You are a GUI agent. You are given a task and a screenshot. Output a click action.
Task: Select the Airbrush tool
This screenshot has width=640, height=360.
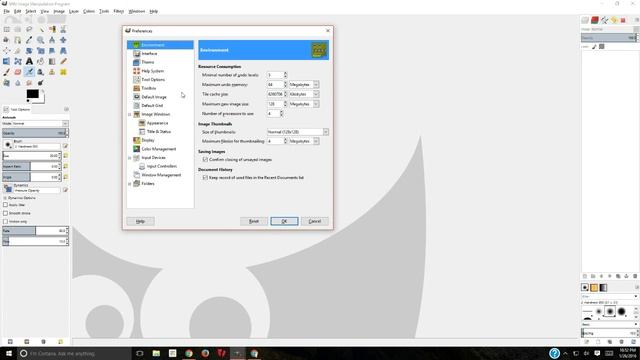point(29,72)
